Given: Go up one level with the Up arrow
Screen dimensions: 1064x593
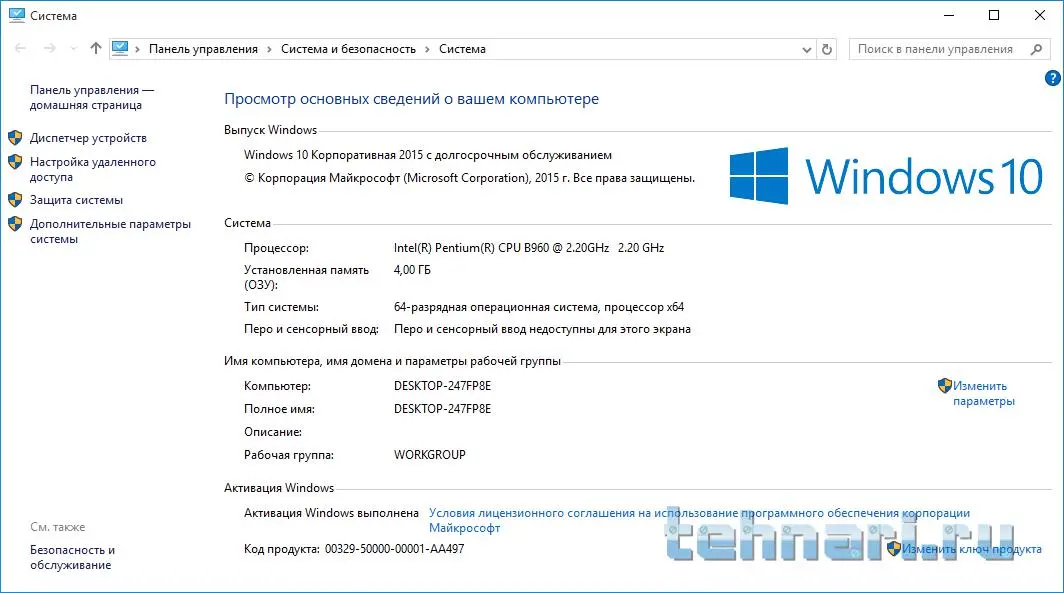Looking at the screenshot, I should (96, 48).
